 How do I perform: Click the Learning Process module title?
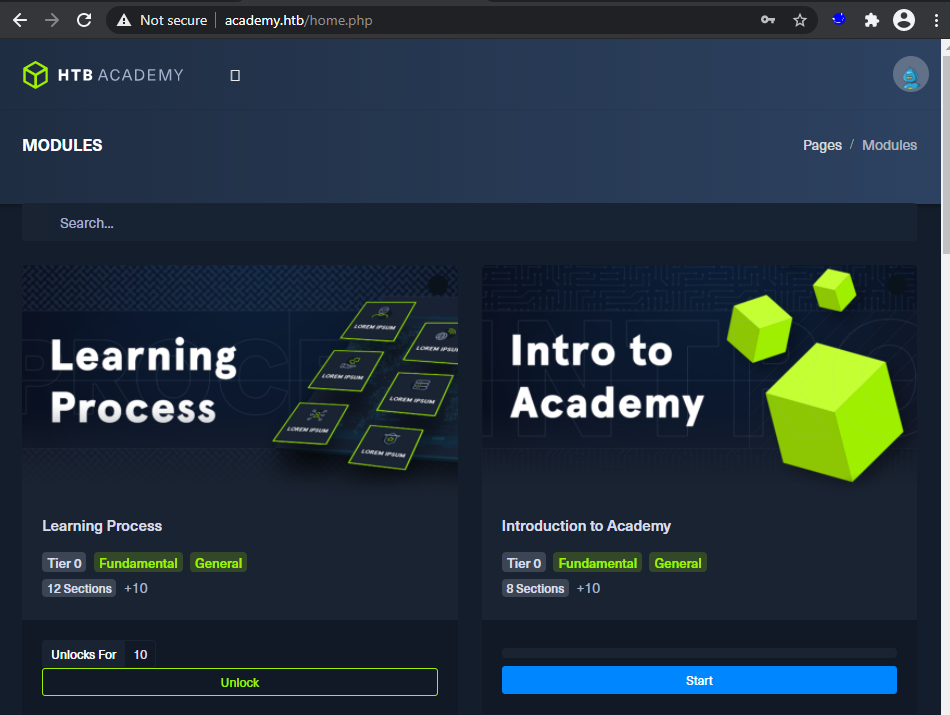[x=102, y=526]
